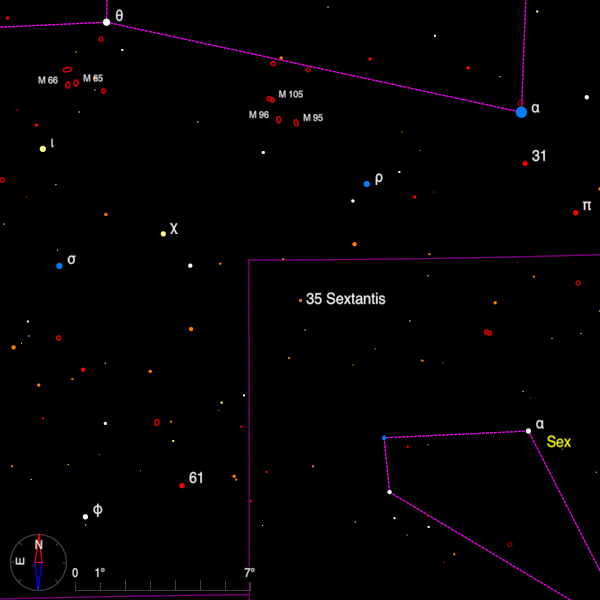Screen dimensions: 600x600
Task: Click the "M 65" label
Action: pyautogui.click(x=93, y=78)
